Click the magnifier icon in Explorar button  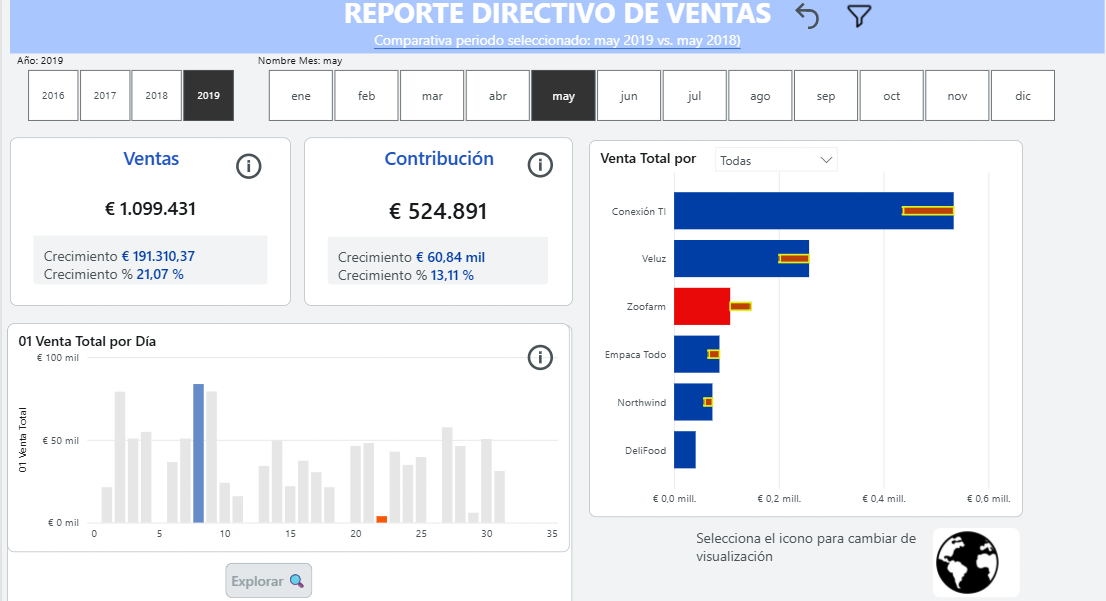click(x=297, y=581)
